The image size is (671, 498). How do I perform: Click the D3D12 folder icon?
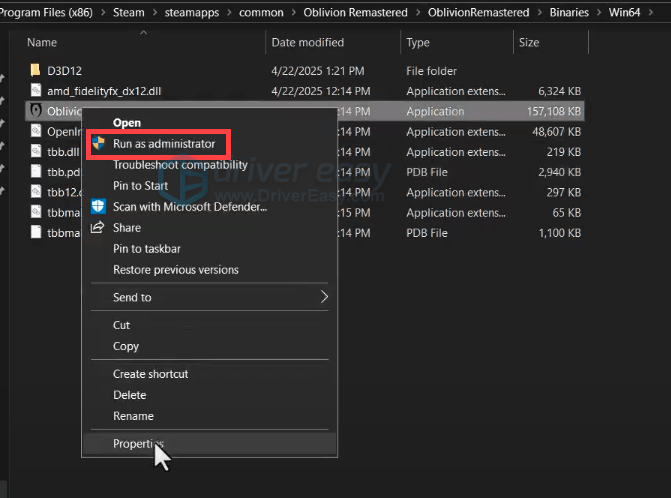click(35, 71)
